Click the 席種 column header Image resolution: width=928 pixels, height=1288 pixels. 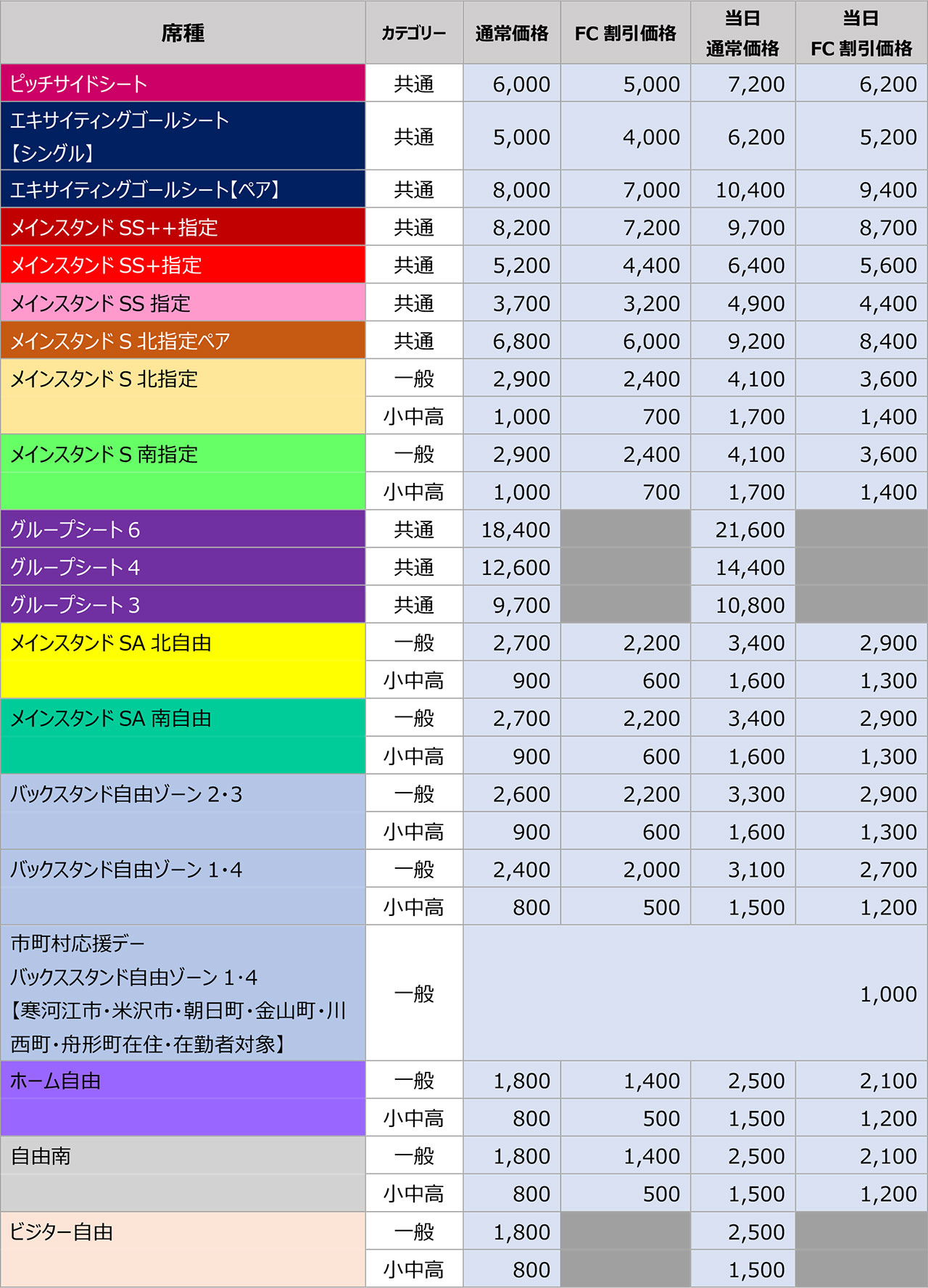point(183,33)
